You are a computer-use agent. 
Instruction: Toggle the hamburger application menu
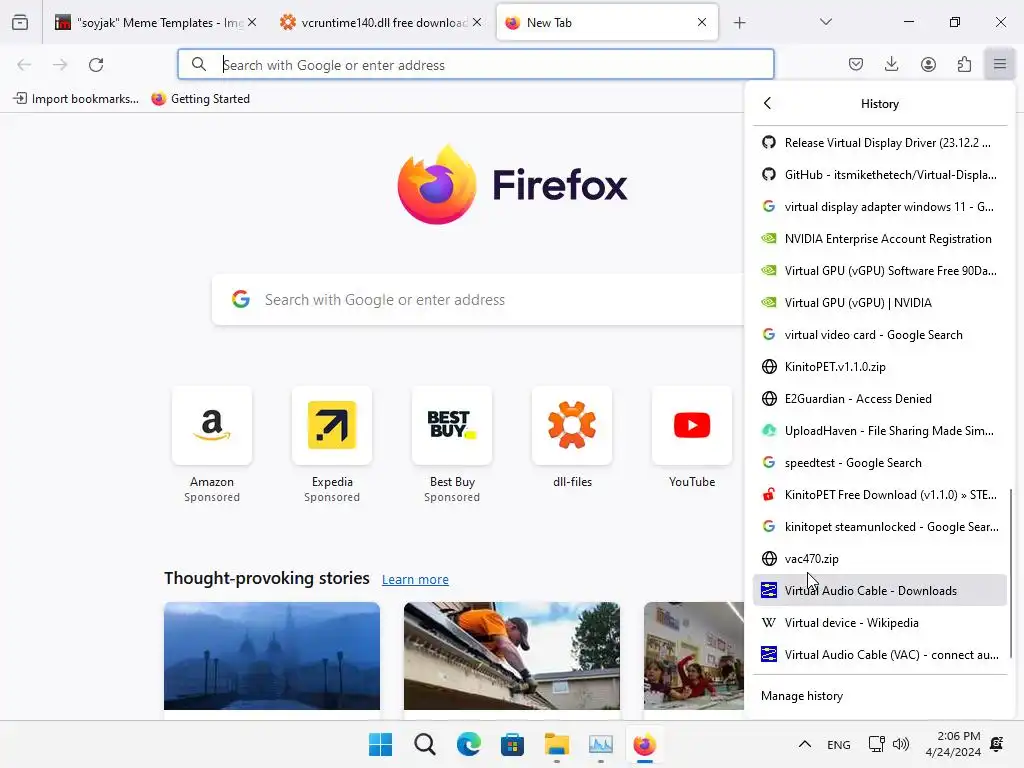tap(1000, 64)
